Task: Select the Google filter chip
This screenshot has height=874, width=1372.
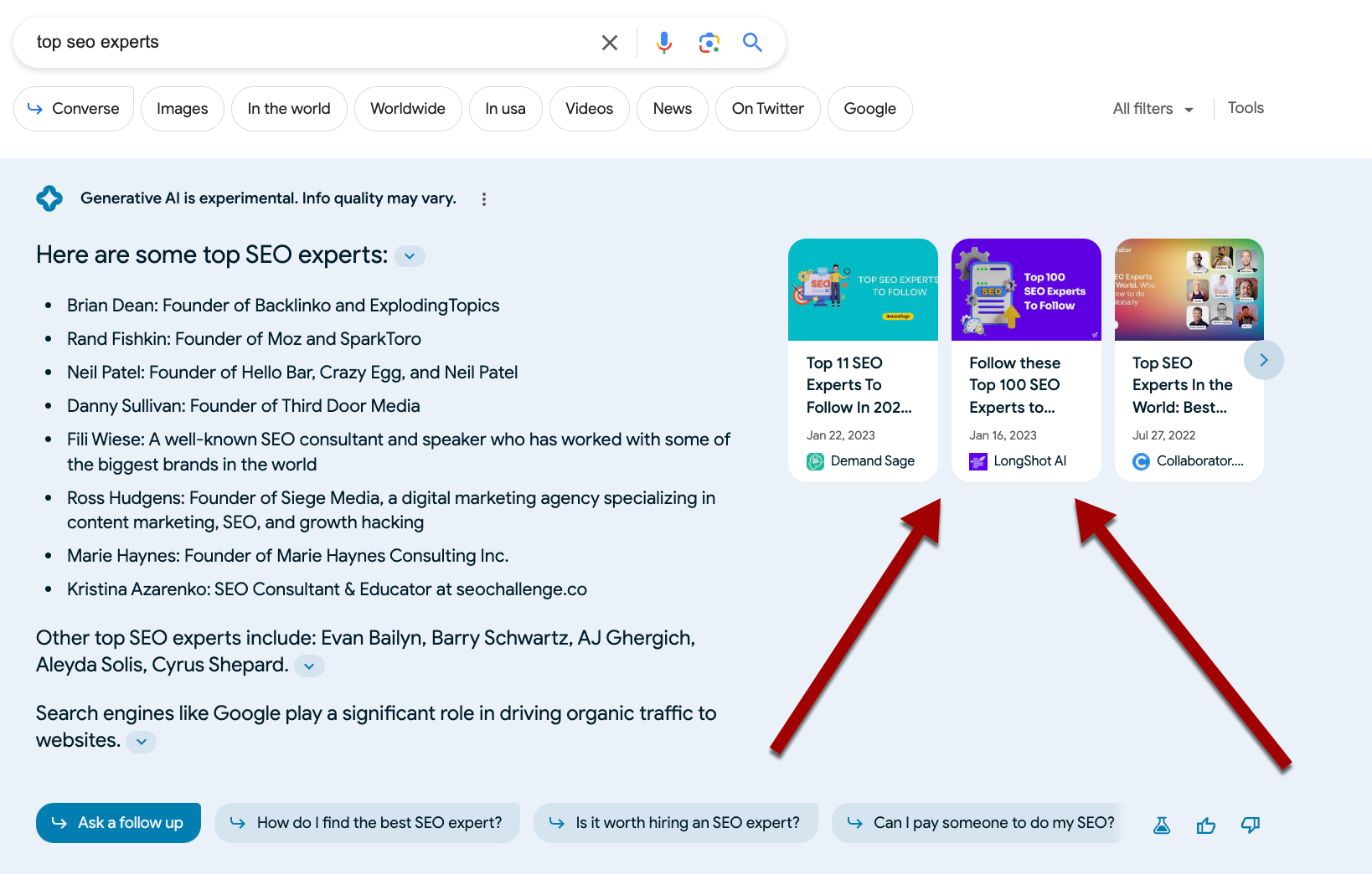Action: 870,109
